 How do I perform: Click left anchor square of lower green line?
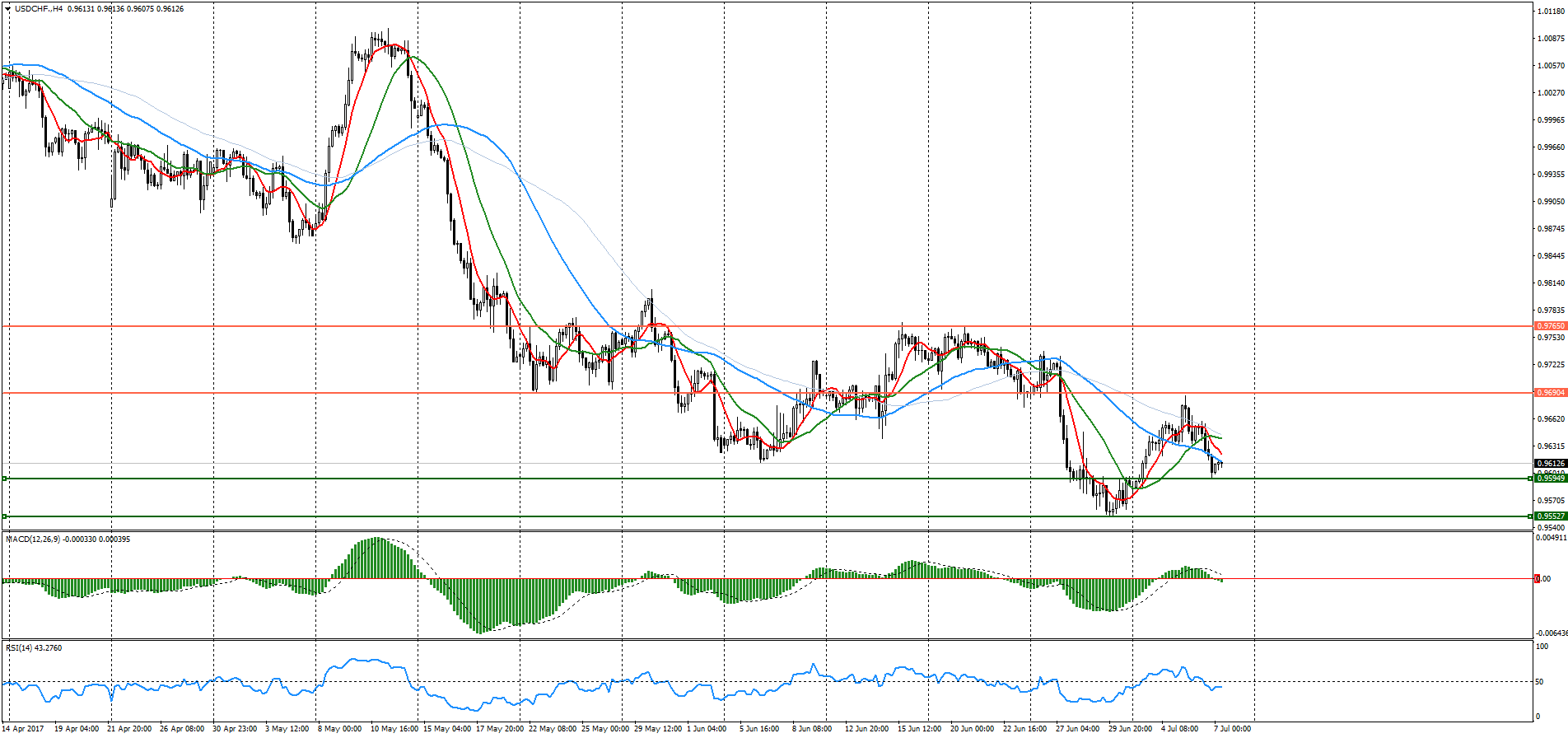[x=5, y=516]
